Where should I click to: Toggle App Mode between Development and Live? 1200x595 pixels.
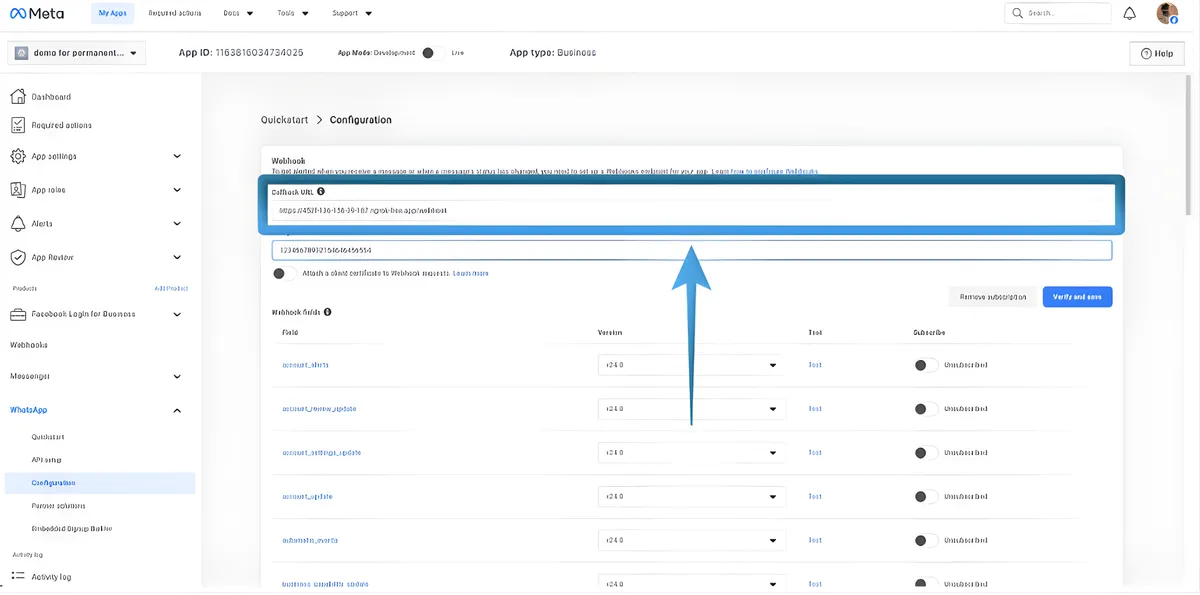432,53
